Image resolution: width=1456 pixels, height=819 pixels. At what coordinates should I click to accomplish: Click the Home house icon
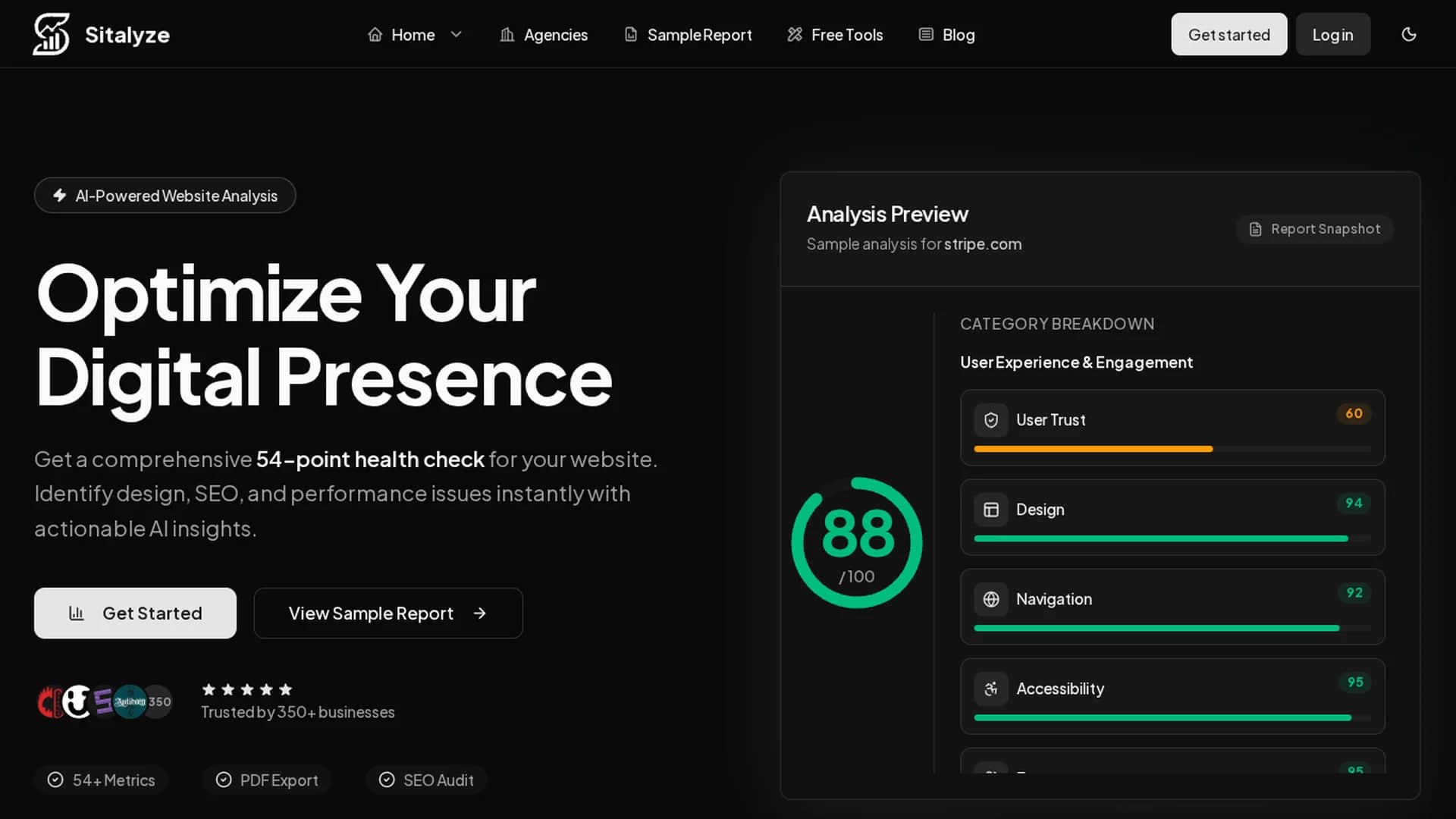tap(375, 34)
